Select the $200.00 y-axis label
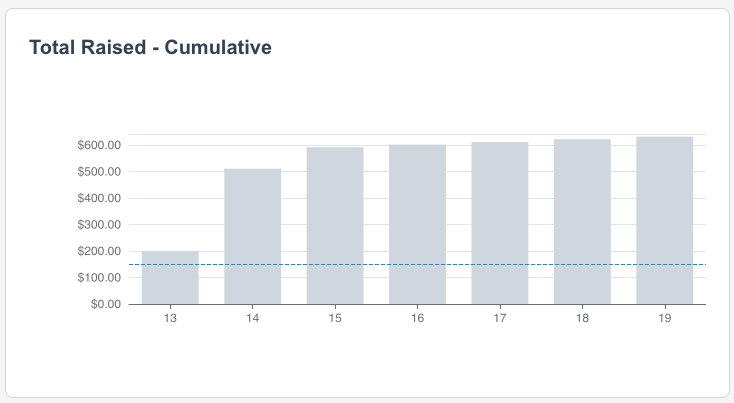Image resolution: width=734 pixels, height=403 pixels. (99, 251)
